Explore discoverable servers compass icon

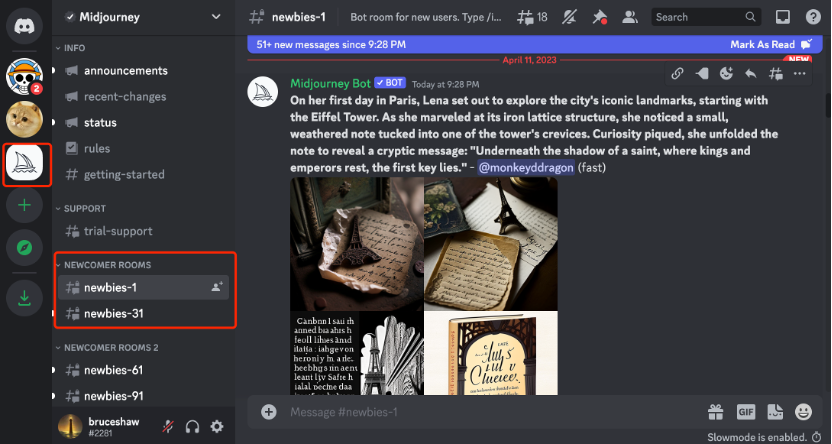pyautogui.click(x=24, y=248)
